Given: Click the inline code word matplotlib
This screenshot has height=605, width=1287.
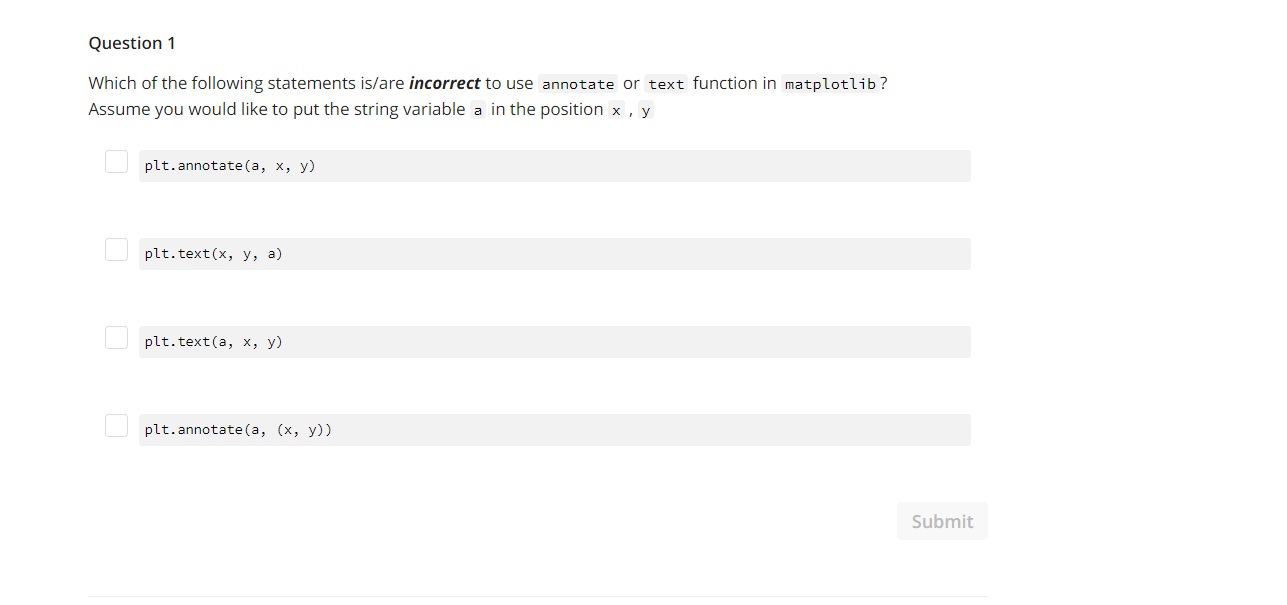Looking at the screenshot, I should (x=830, y=84).
